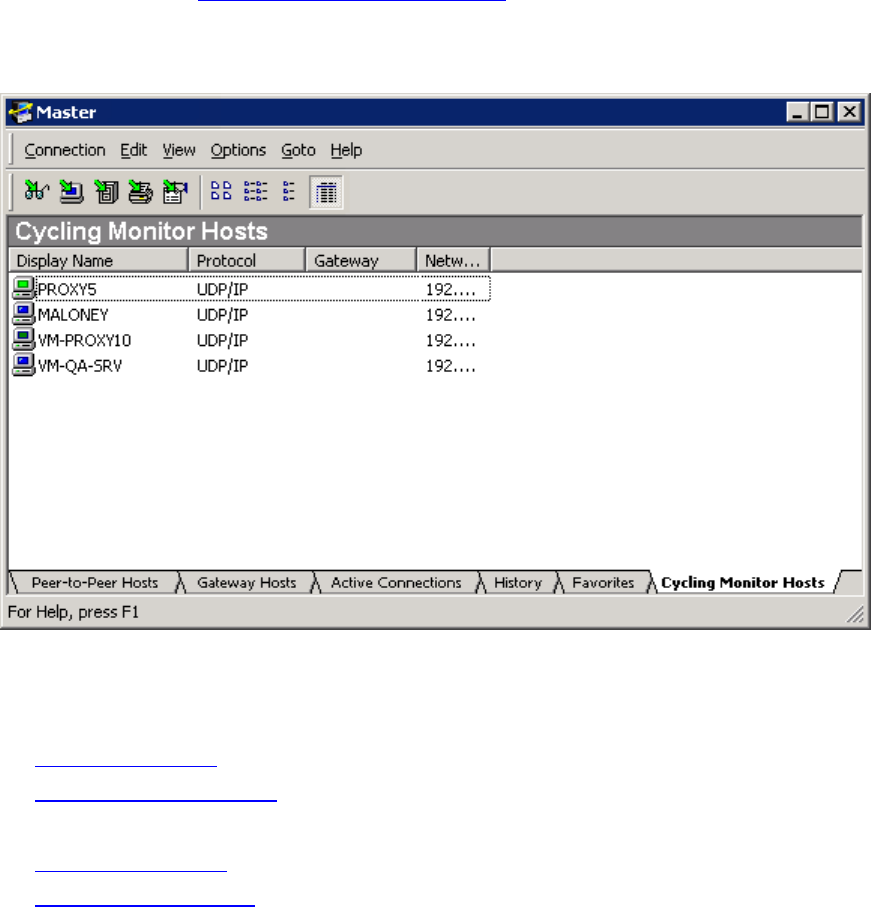This screenshot has height=907, width=871.
Task: Switch to list view
Action: tap(289, 191)
